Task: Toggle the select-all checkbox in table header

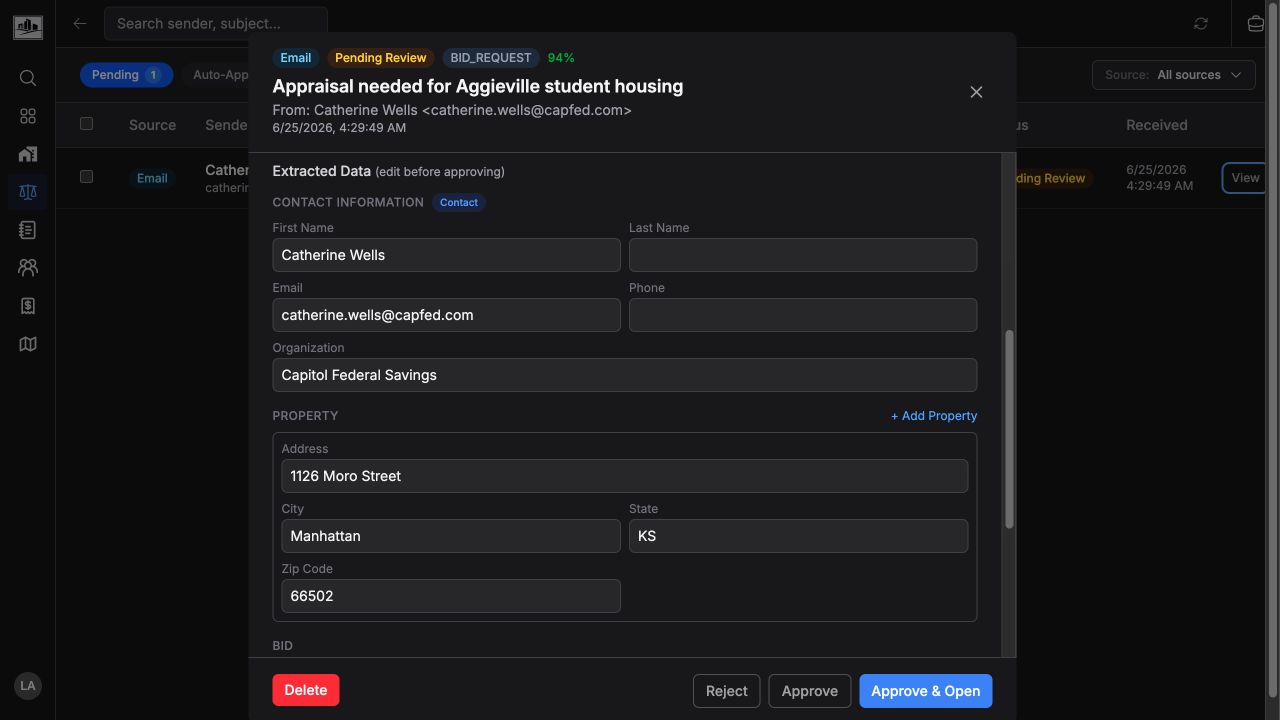Action: click(x=86, y=124)
